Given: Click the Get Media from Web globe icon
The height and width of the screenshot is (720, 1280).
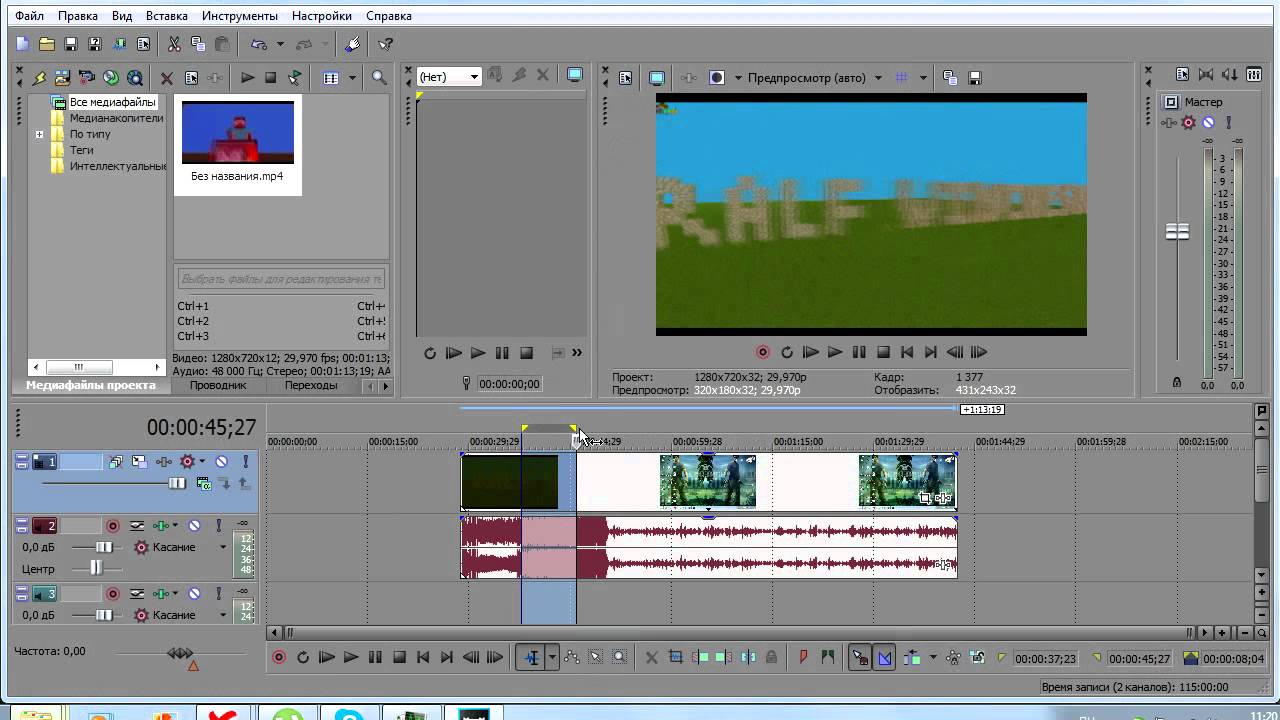Looking at the screenshot, I should point(135,77).
